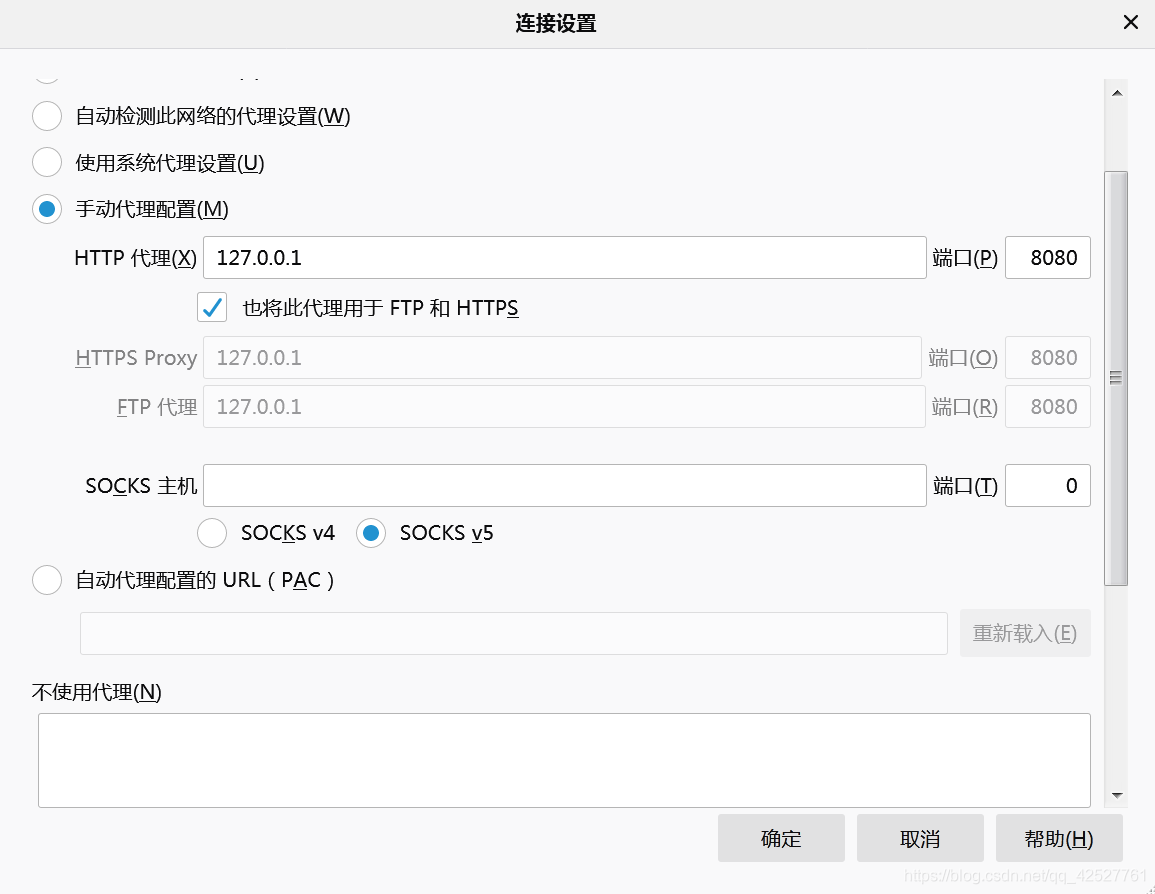Viewport: 1155px width, 894px height.
Task: Uncheck 也将此代理用于 FTP 和 HTTPS checkbox
Action: point(212,308)
